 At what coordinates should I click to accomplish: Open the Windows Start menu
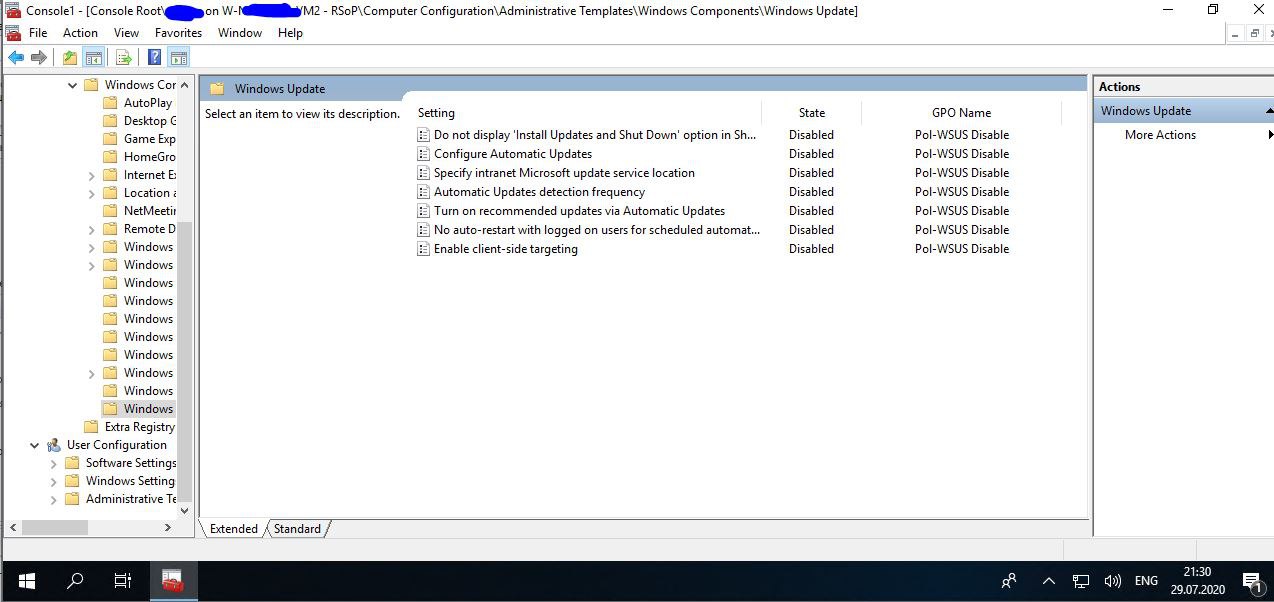pyautogui.click(x=27, y=581)
